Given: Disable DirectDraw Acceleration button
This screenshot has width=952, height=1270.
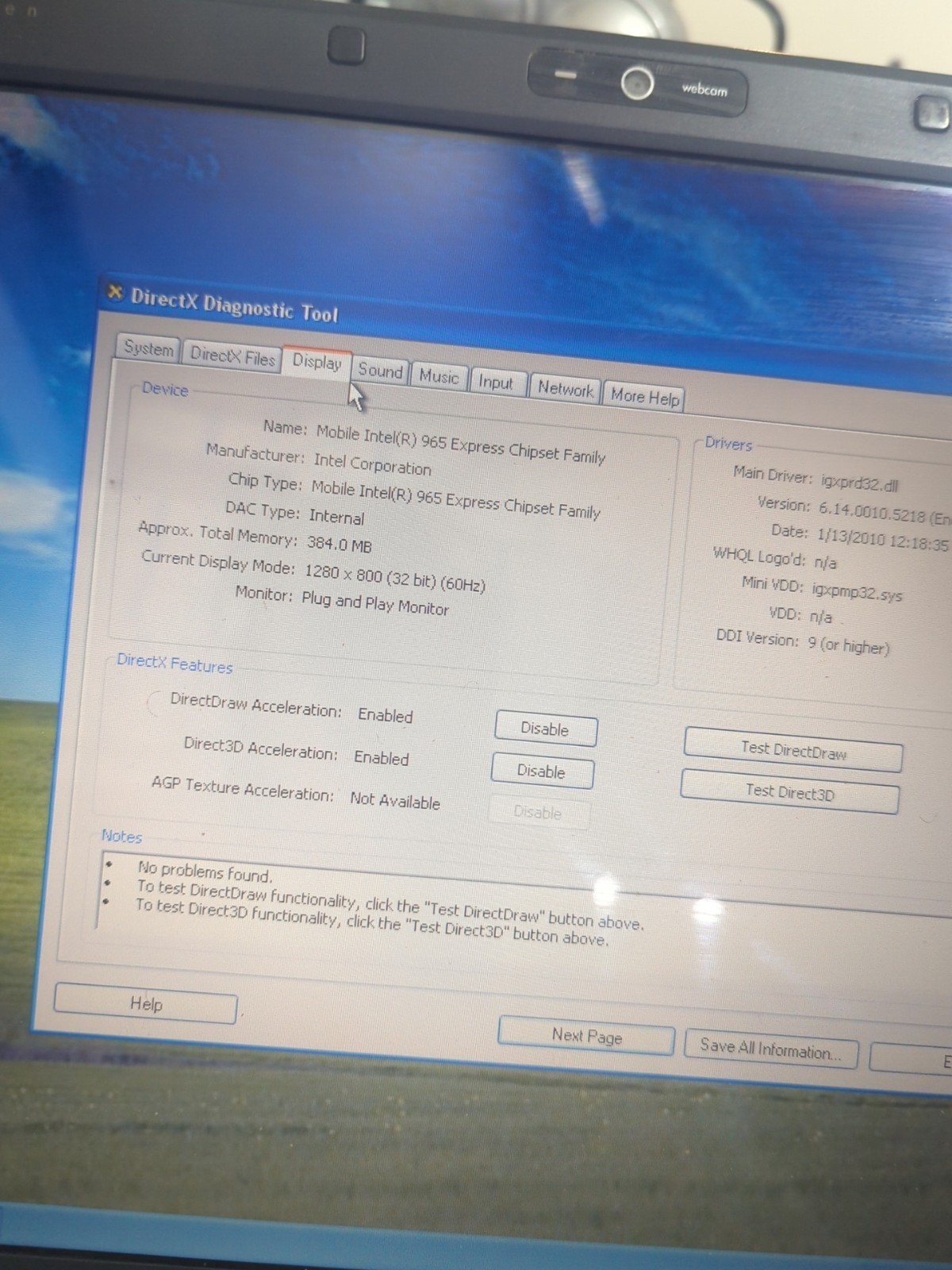Looking at the screenshot, I should [545, 729].
